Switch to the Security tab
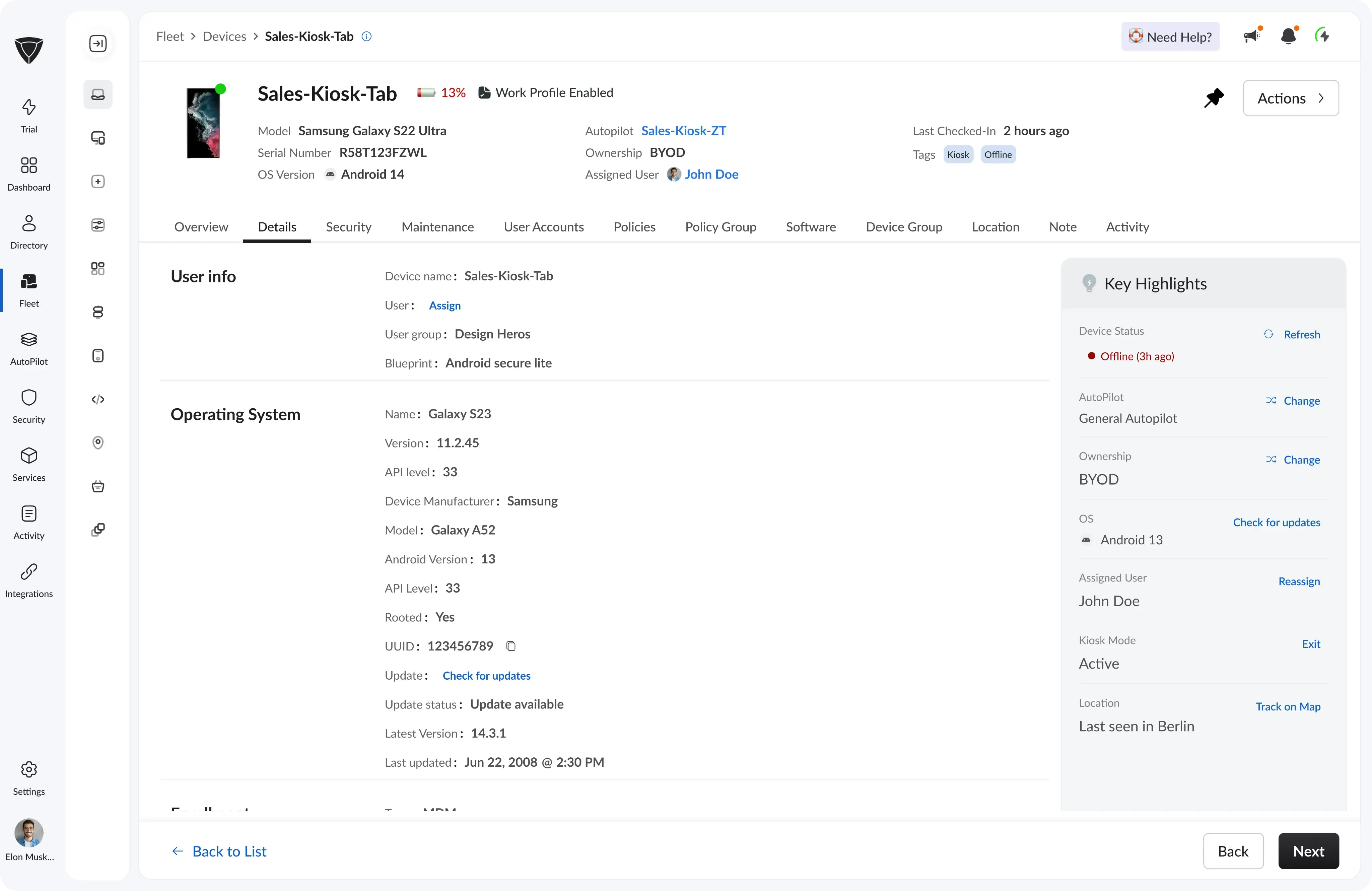 click(348, 226)
